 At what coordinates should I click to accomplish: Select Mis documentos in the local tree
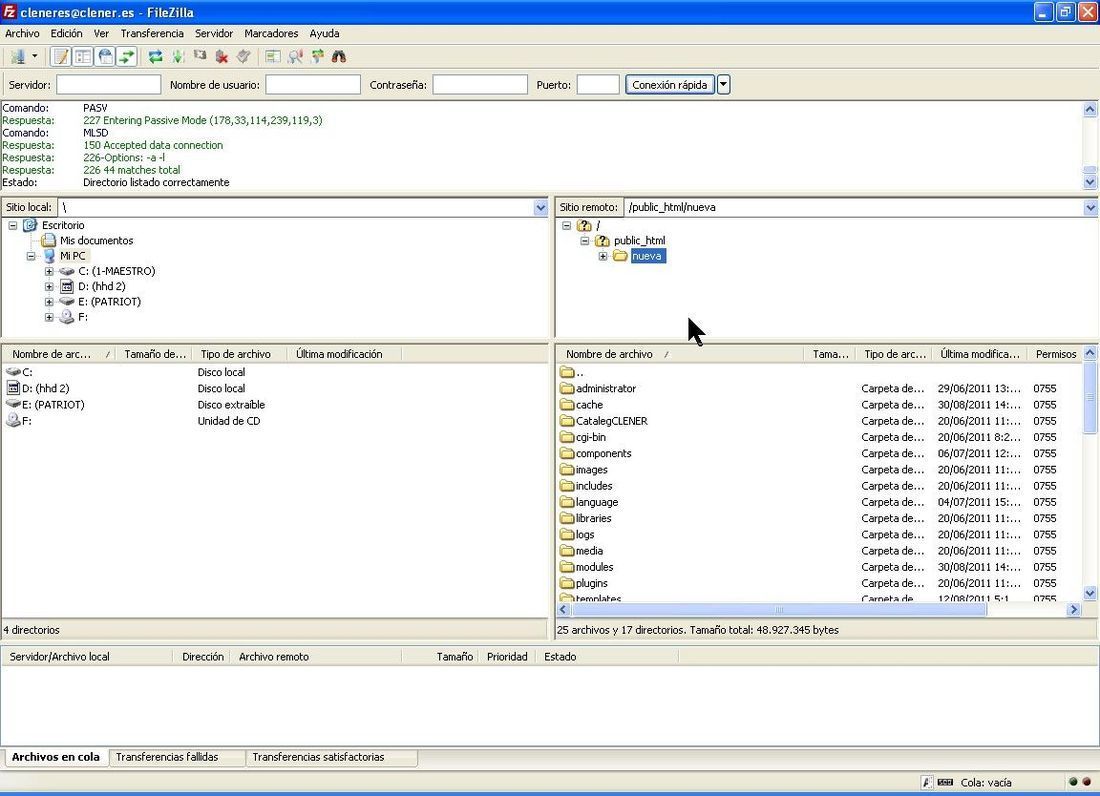pos(96,241)
